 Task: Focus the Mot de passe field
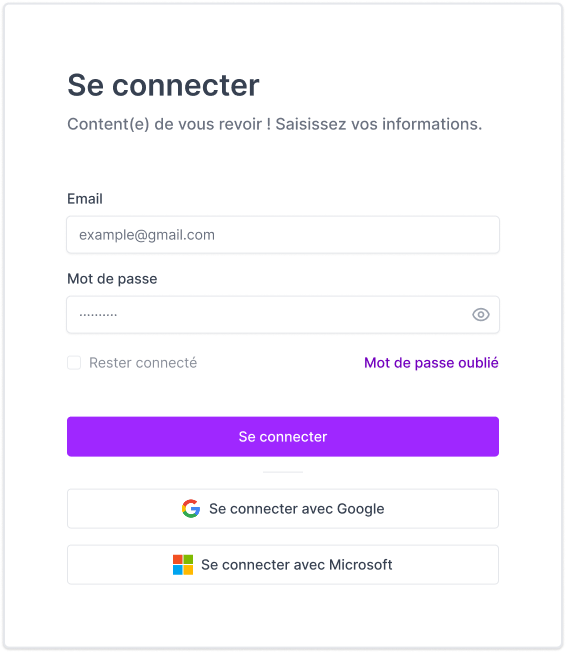[x=283, y=315]
